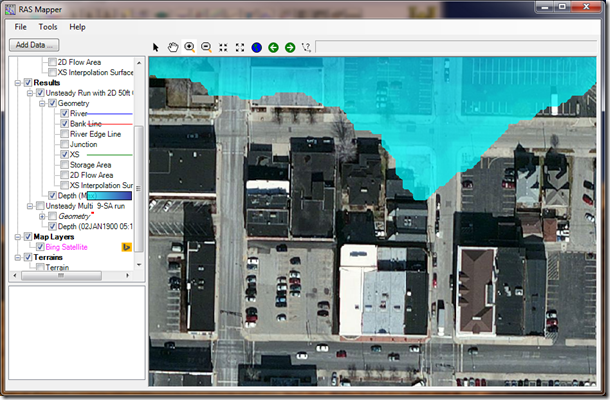The width and height of the screenshot is (610, 400).
Task: Click the Bing logo icon beside Bing Satellite
Action: pyautogui.click(x=127, y=246)
